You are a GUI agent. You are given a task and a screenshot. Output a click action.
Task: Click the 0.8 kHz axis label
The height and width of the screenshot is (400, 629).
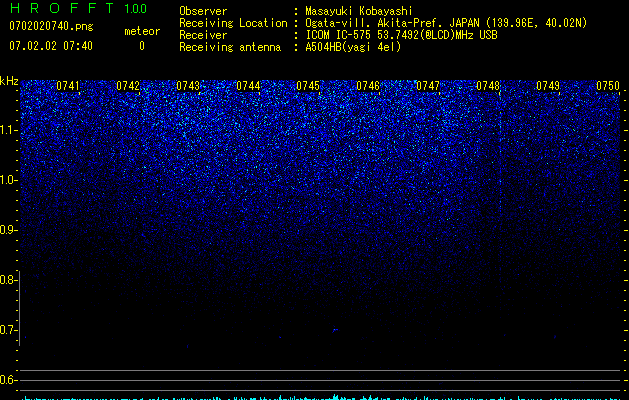click(x=9, y=280)
